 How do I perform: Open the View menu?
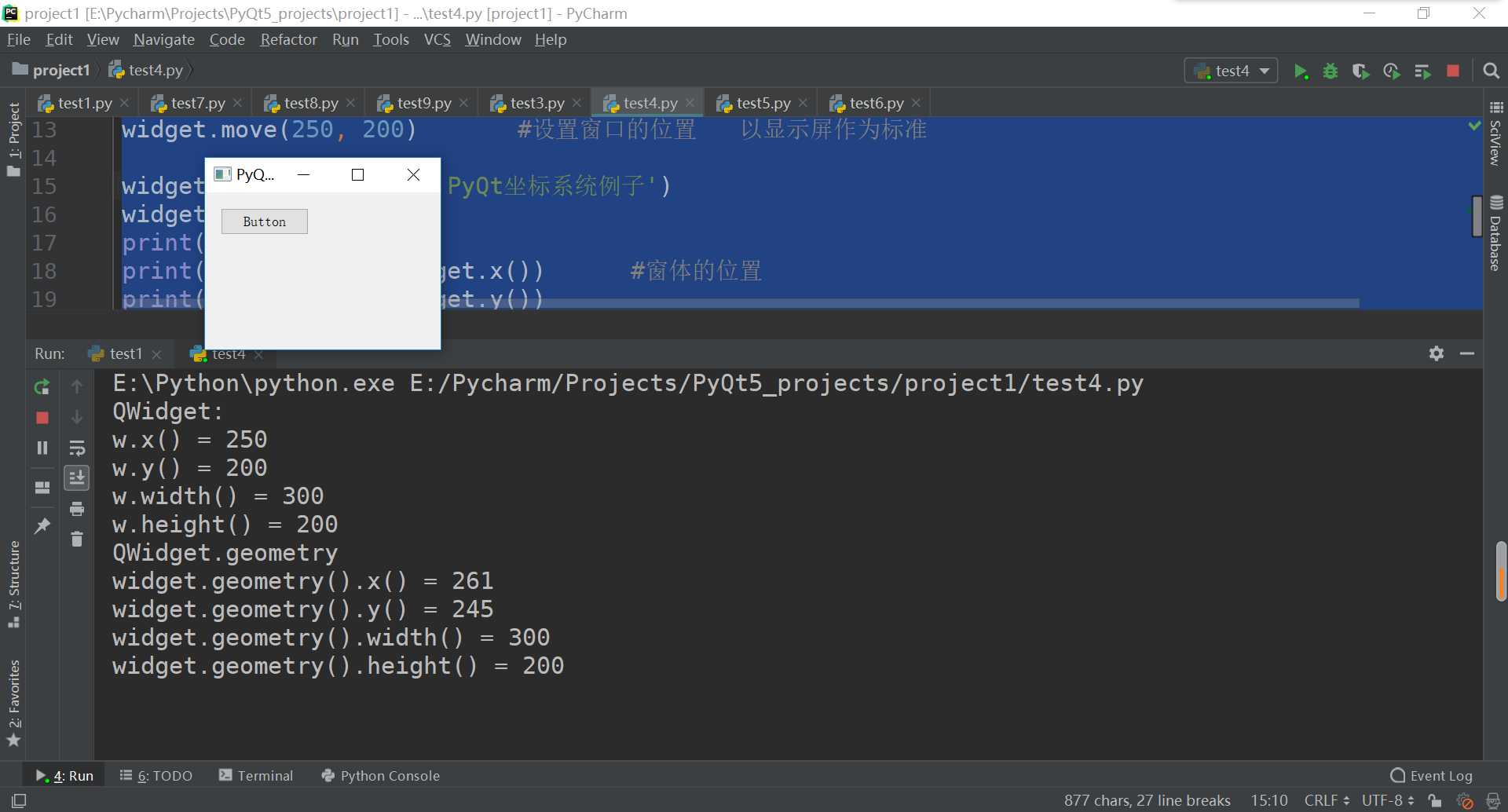tap(103, 39)
